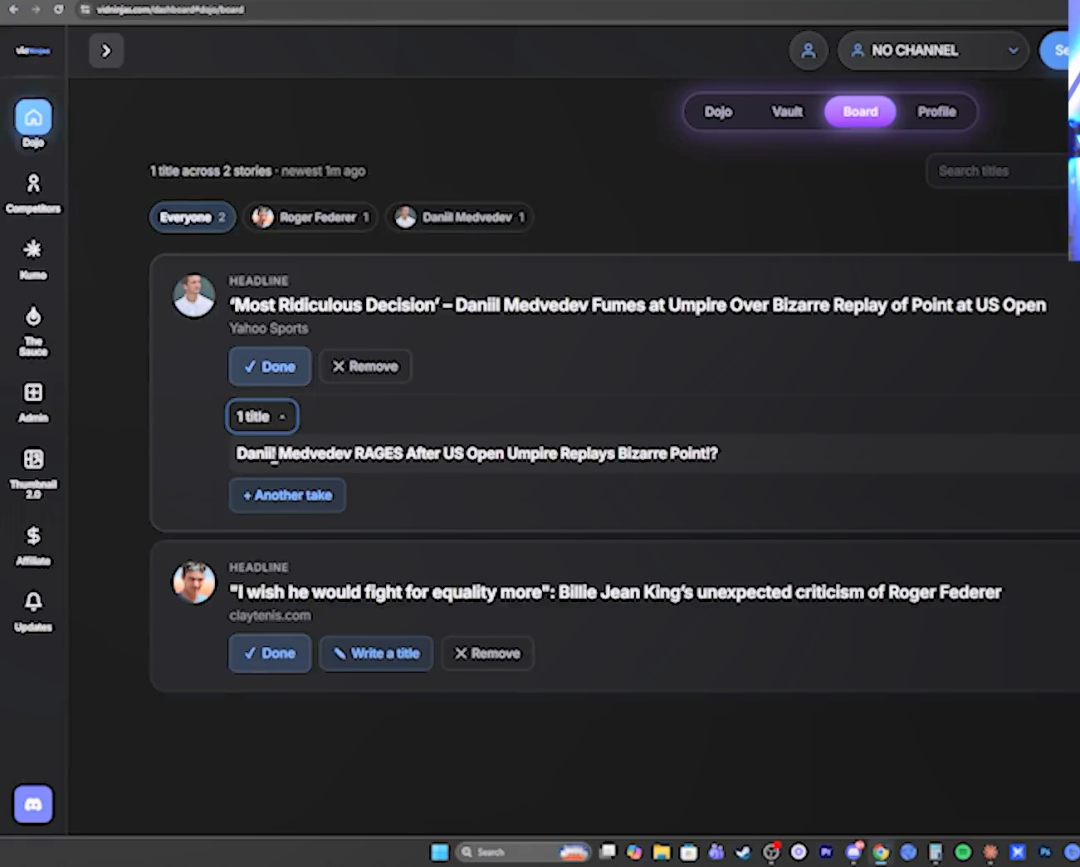Click the Discord button in sidebar
1080x867 pixels.
tap(33, 804)
